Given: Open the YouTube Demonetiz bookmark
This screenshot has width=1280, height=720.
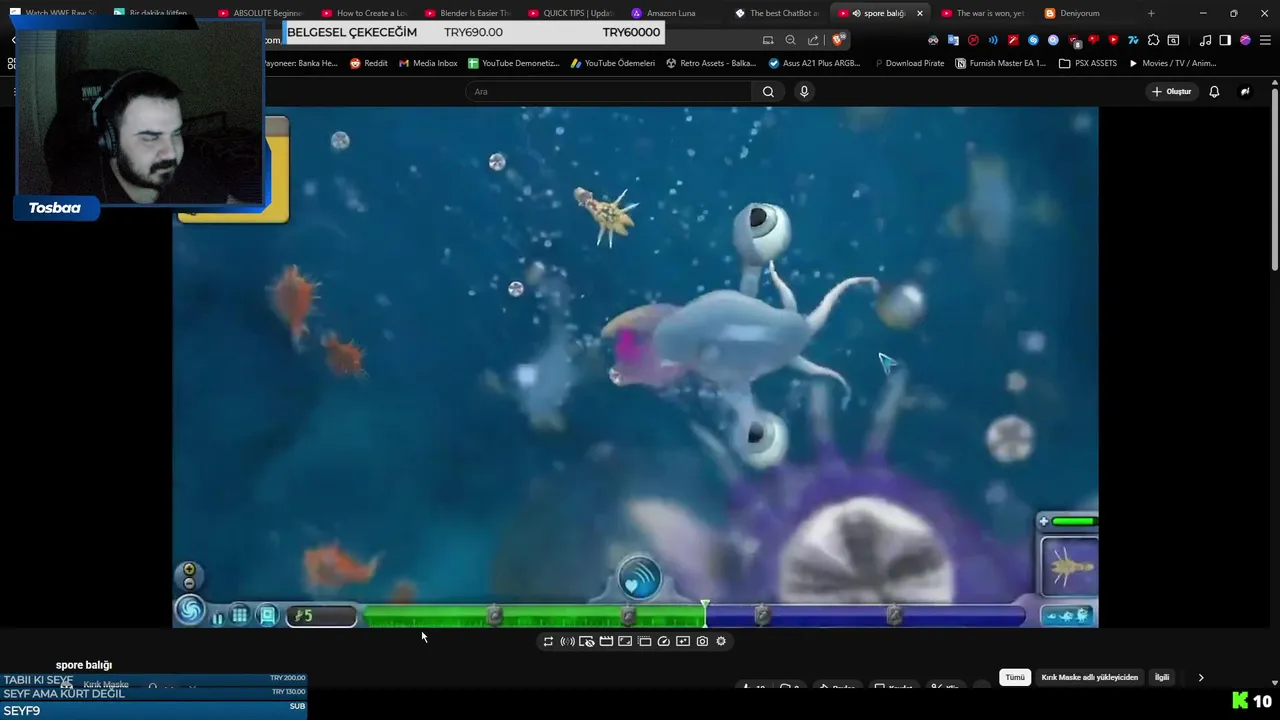Looking at the screenshot, I should 514,63.
